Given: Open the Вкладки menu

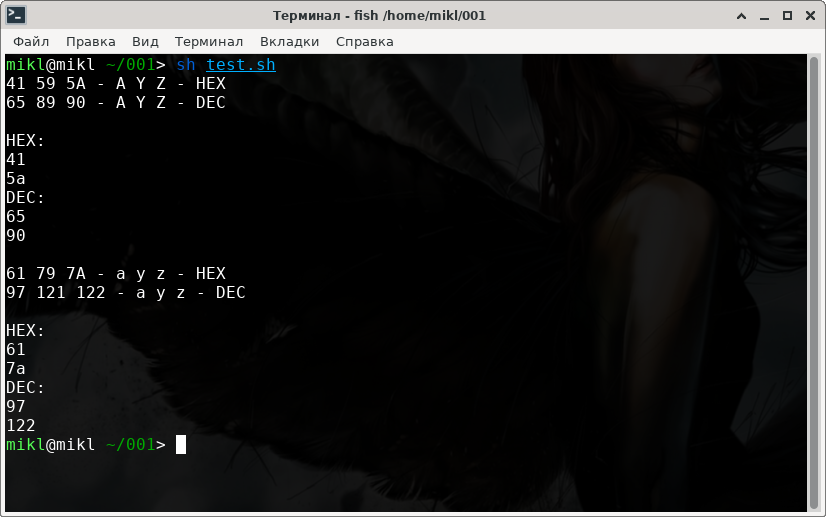Looking at the screenshot, I should coord(289,41).
